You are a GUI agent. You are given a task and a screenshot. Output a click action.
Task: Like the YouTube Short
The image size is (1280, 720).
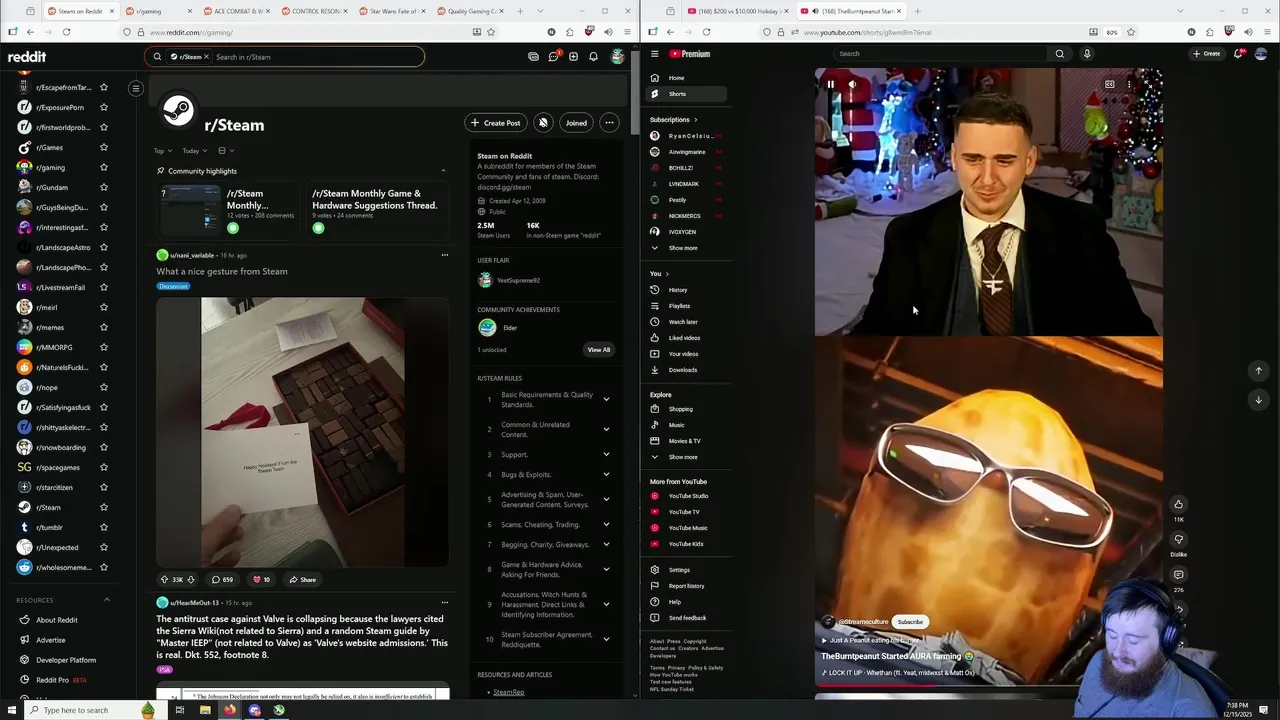pos(1178,505)
